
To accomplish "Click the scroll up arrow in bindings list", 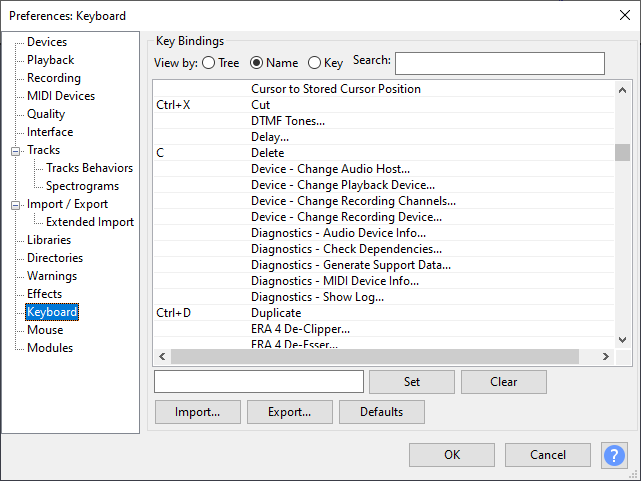I will 622,90.
